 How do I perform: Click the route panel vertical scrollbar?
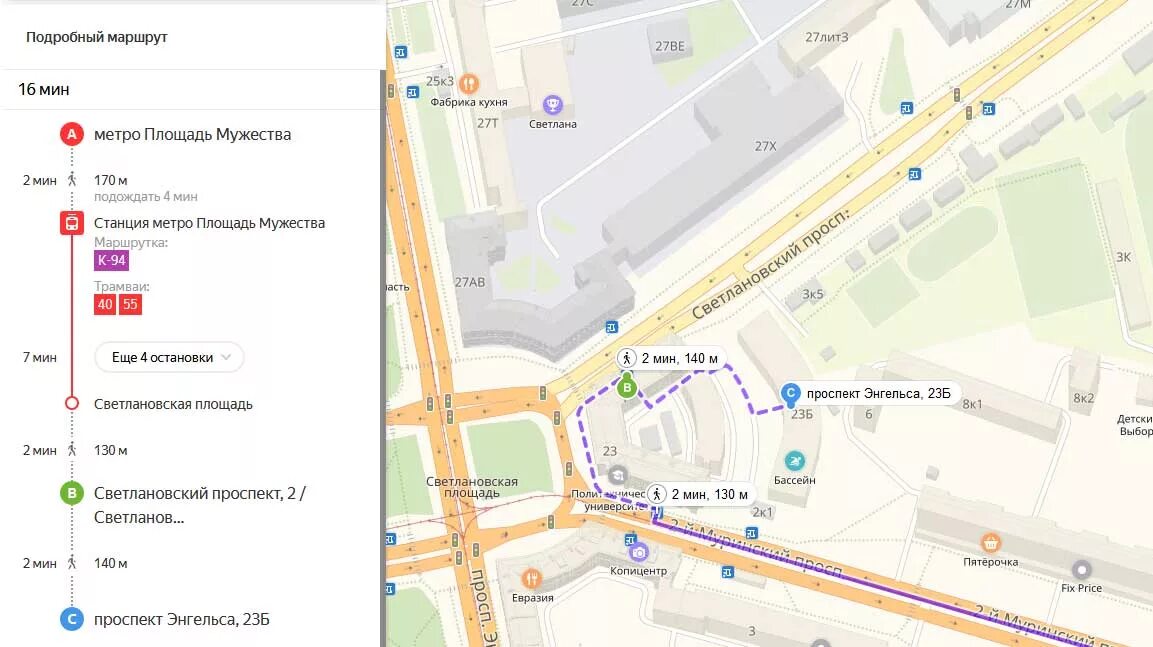pyautogui.click(x=383, y=358)
